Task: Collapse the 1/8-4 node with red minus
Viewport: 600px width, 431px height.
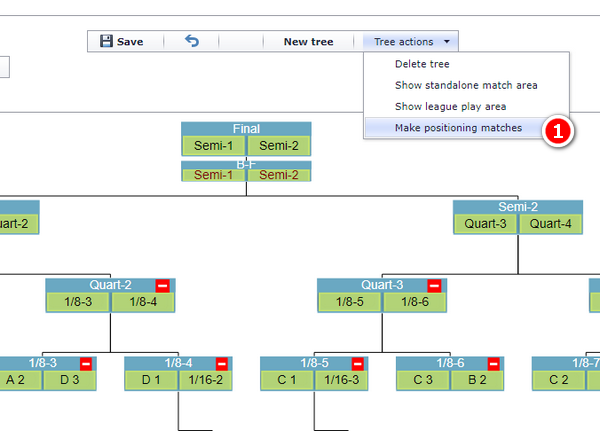Action: (x=222, y=364)
